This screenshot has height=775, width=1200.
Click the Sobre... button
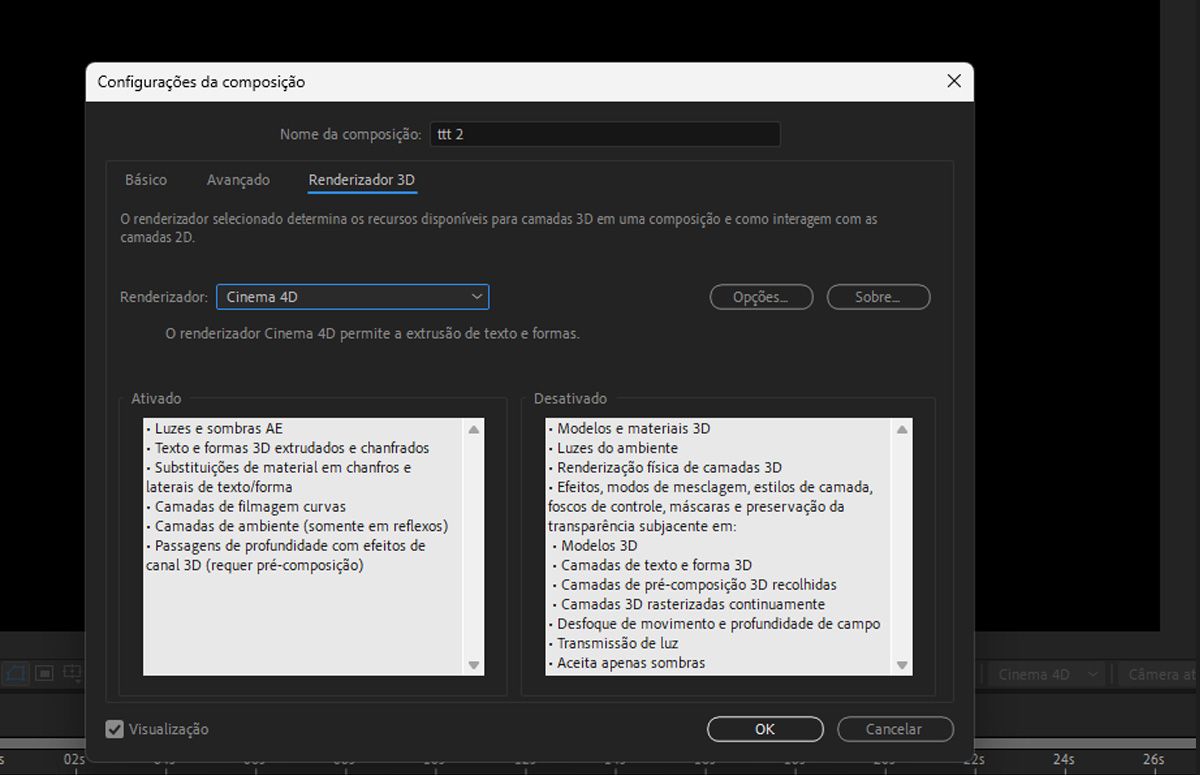click(877, 296)
